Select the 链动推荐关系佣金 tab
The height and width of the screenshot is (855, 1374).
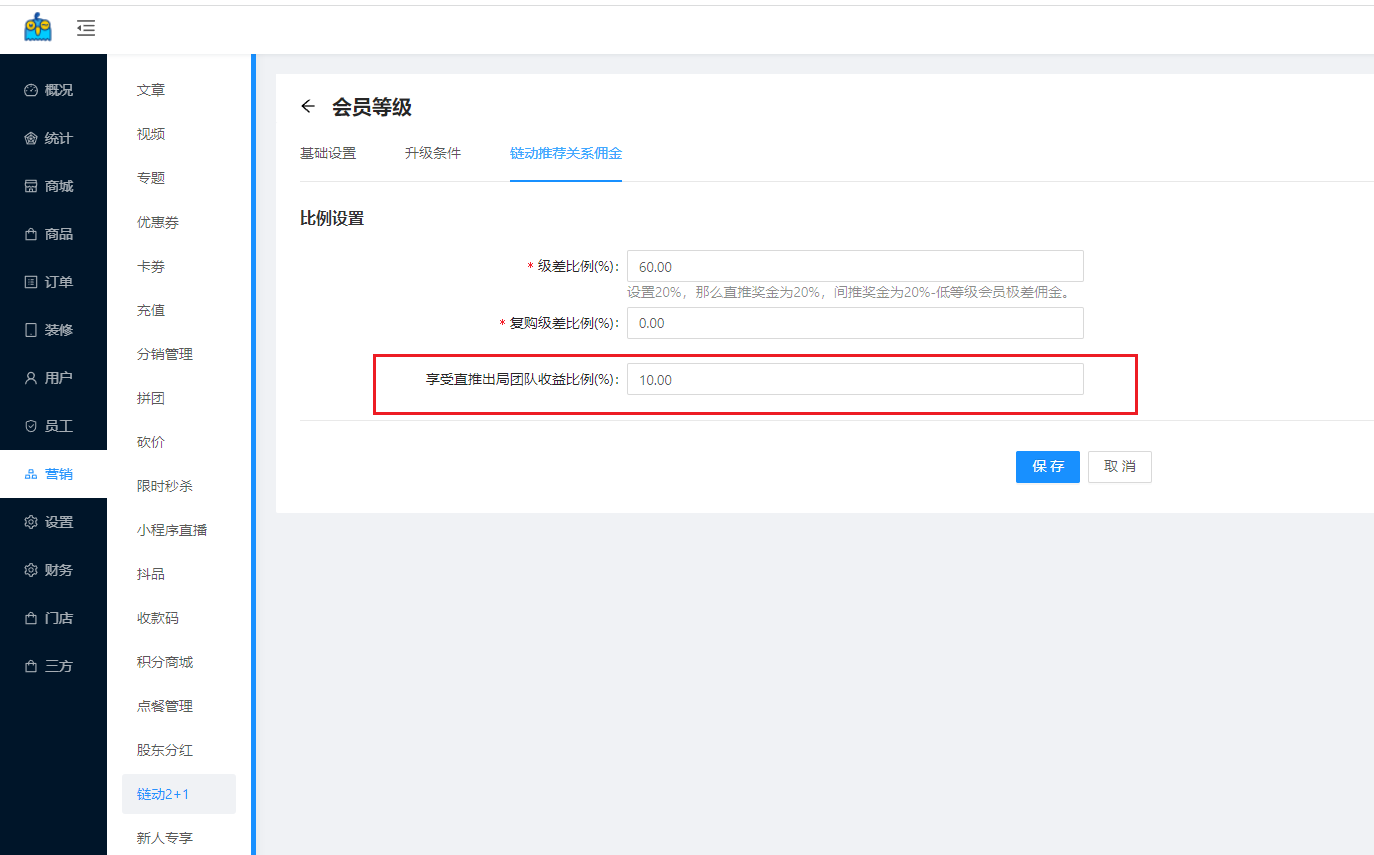566,153
